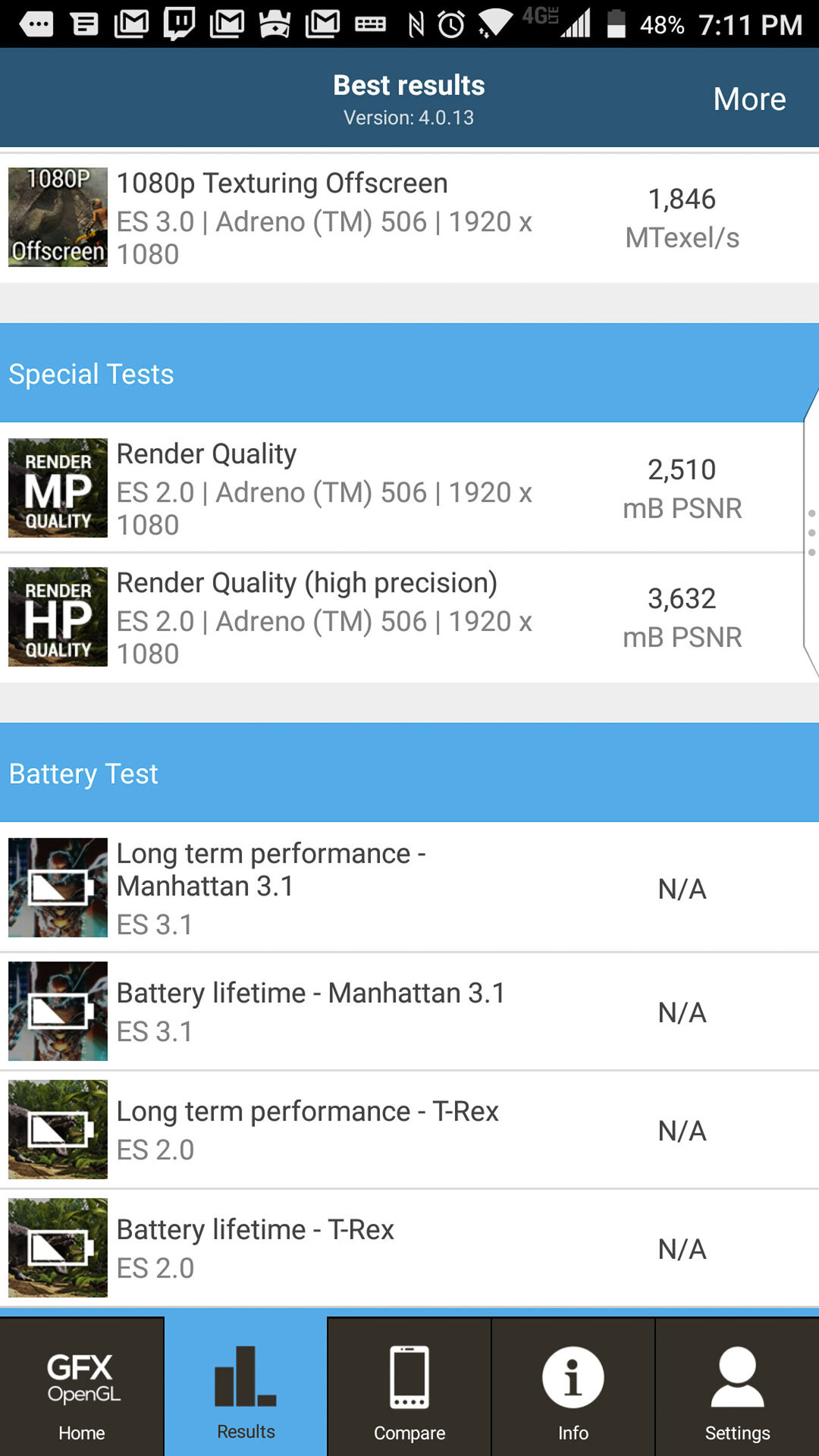
Task: Tap the Long term performance T-Rex icon
Action: 58,1129
